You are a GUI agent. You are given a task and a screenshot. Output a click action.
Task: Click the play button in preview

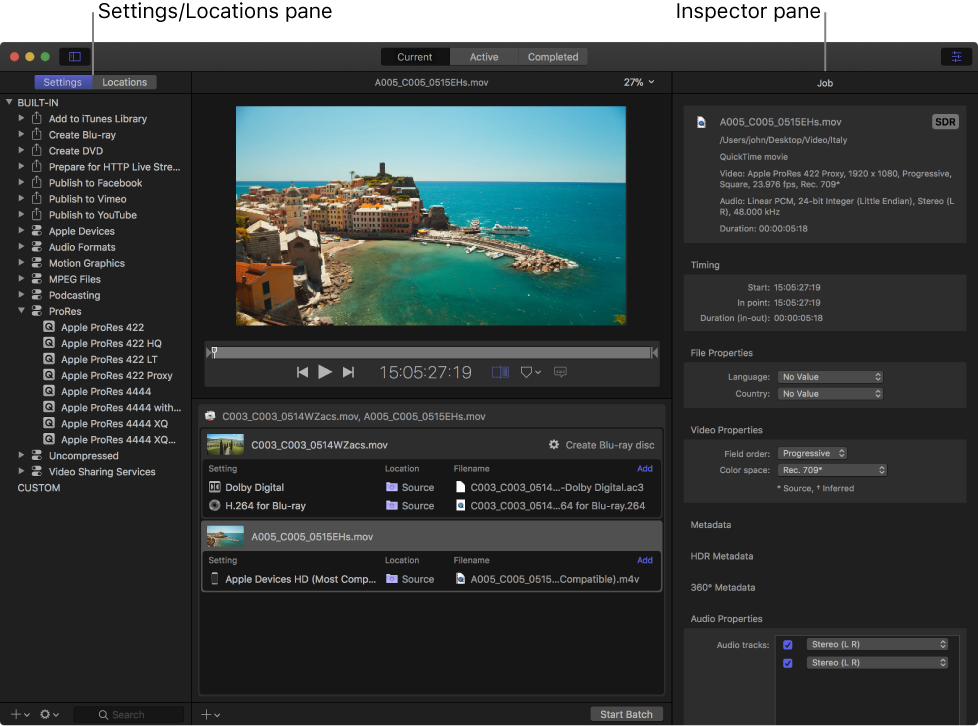(x=325, y=372)
